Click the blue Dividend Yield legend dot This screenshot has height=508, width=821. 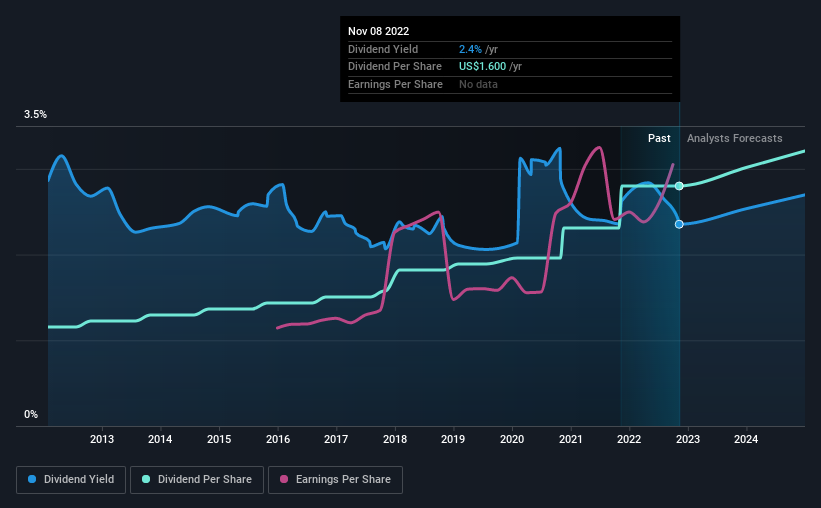click(32, 479)
